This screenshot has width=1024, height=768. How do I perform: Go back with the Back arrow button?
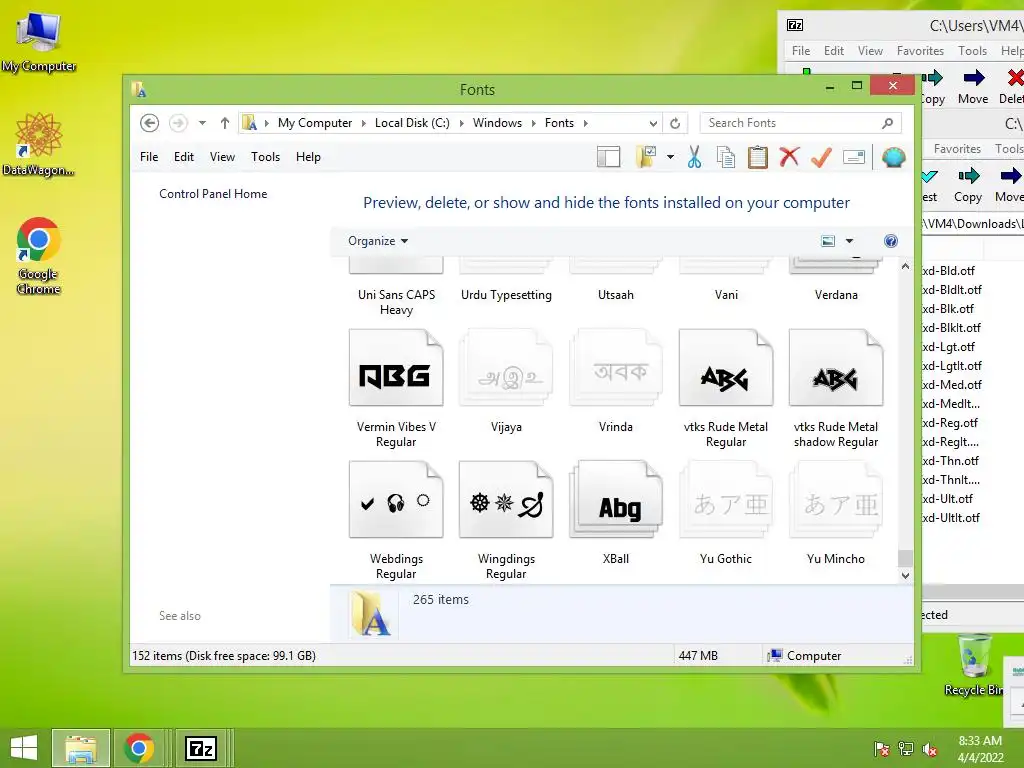(x=150, y=123)
